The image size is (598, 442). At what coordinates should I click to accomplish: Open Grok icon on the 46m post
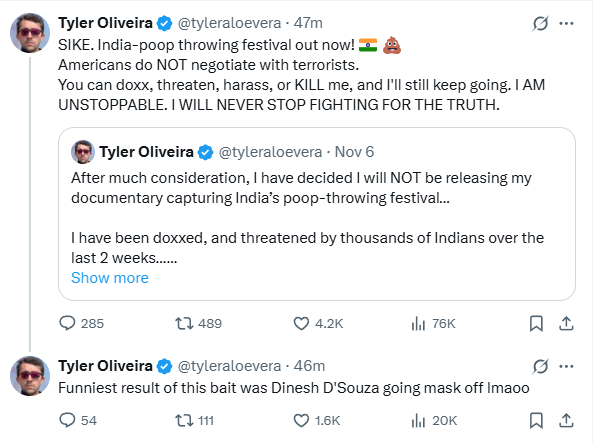(x=541, y=366)
